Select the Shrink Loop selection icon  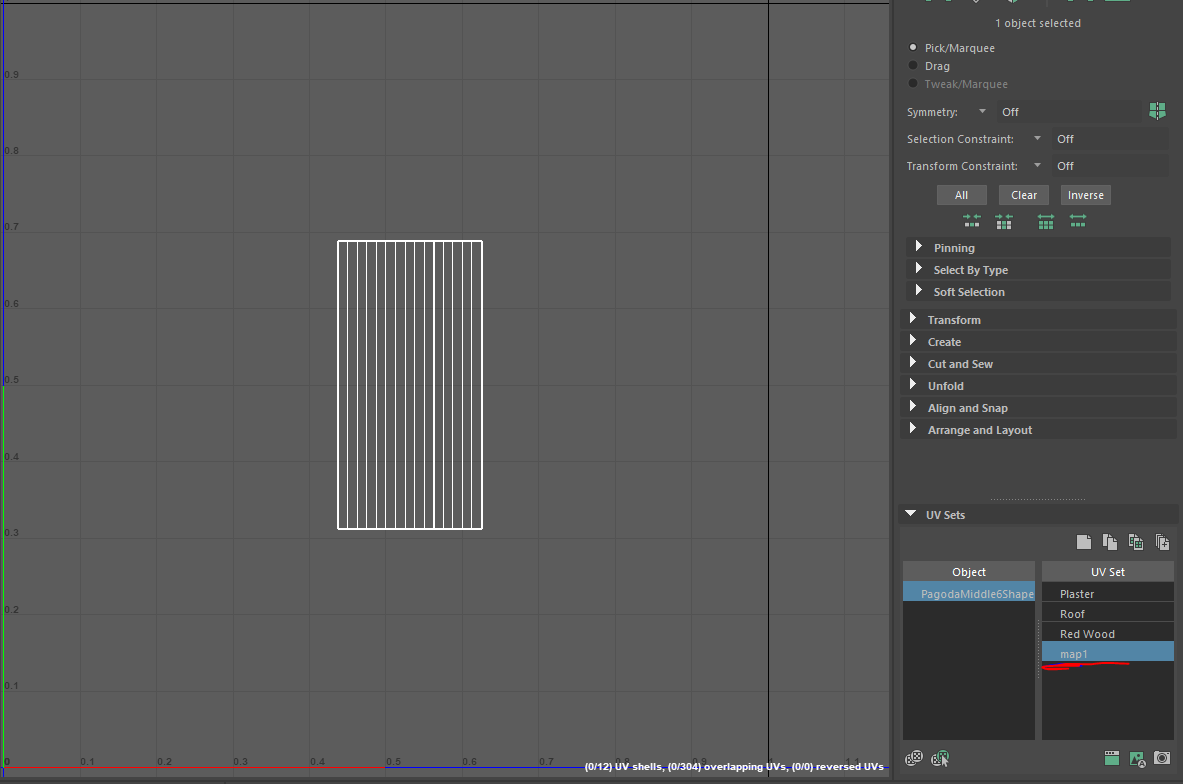[x=1004, y=221]
